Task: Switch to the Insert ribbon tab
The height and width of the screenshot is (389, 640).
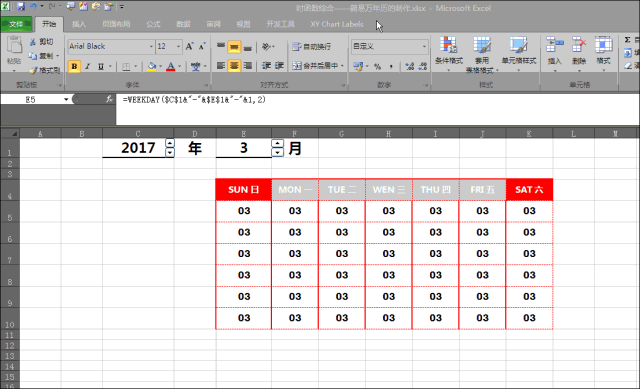Action: click(x=79, y=24)
